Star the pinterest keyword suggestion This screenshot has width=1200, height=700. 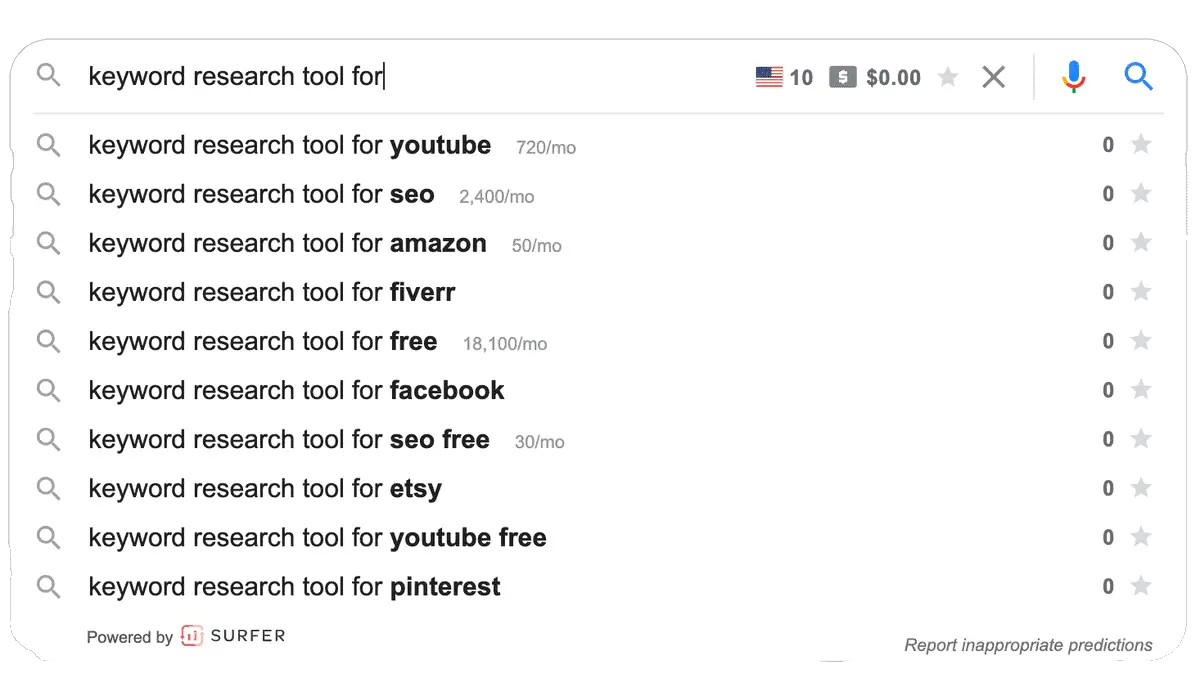point(1140,586)
